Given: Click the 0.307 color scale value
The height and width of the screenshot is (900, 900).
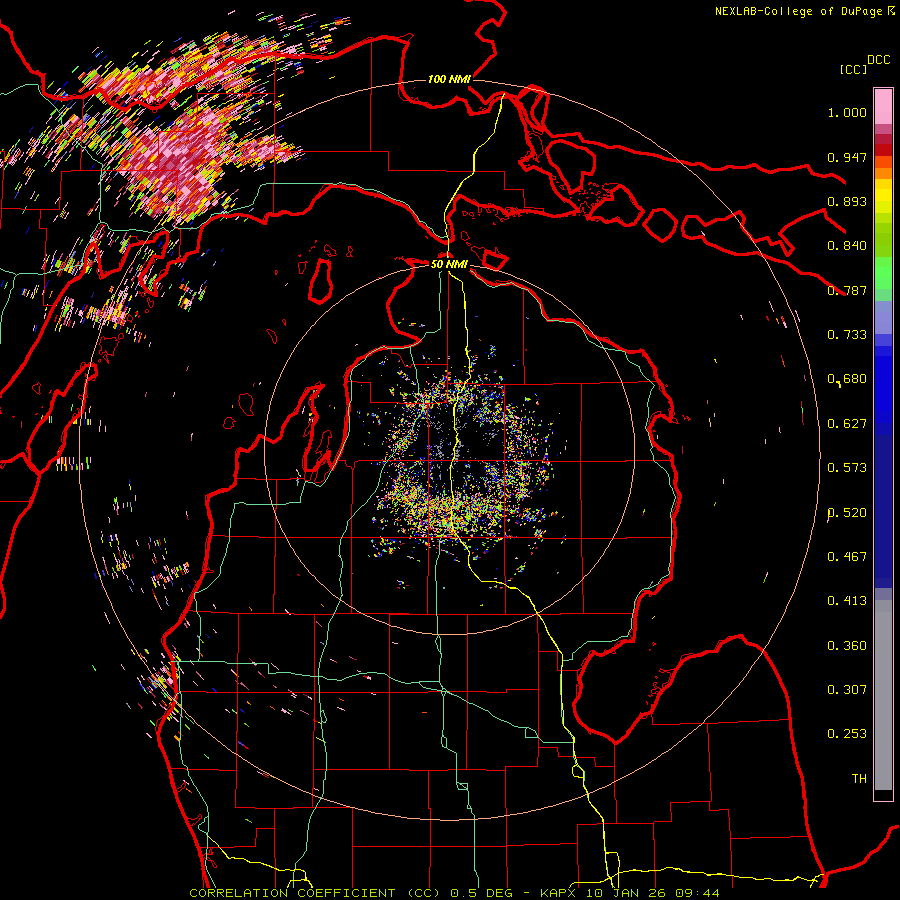Looking at the screenshot, I should coord(847,690).
